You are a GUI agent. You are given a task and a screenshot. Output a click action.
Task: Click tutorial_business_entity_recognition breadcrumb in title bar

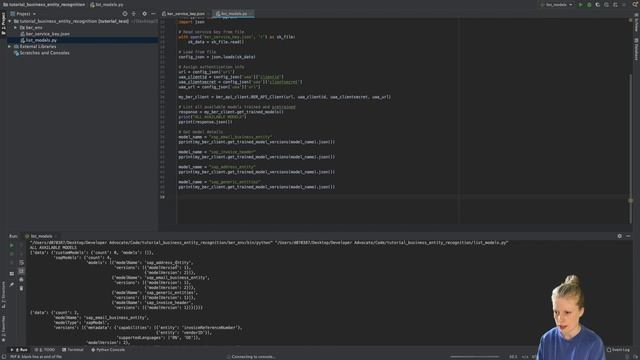click(44, 5)
